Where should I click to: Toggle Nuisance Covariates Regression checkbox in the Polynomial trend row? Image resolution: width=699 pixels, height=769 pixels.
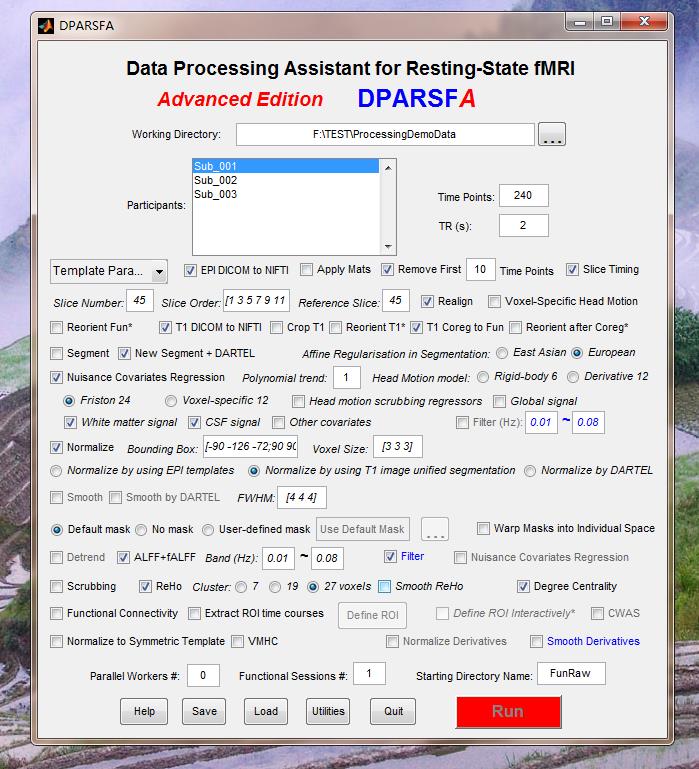pyautogui.click(x=56, y=378)
